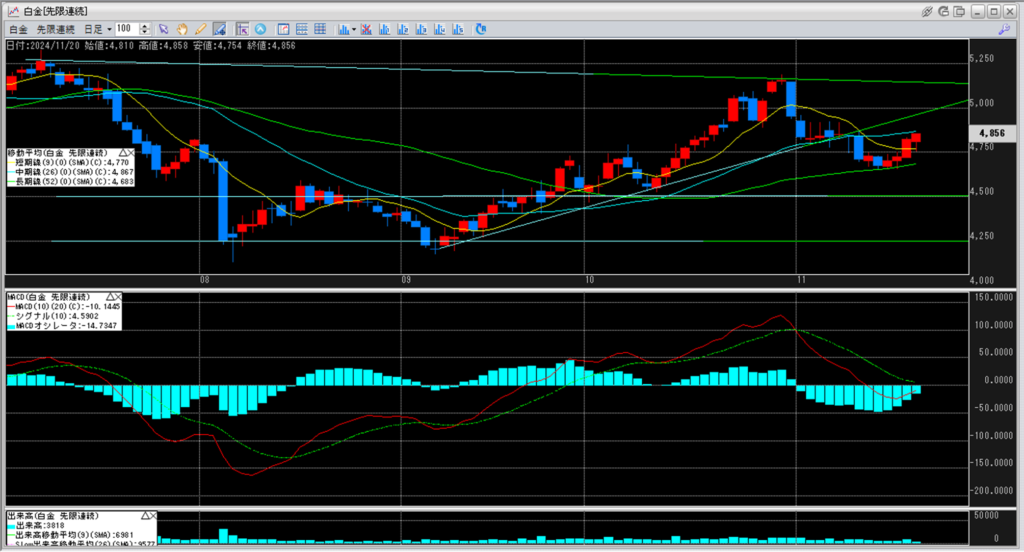Load chart template number 3 icon
Viewport: 1024px width, 552px height.
pos(421,29)
